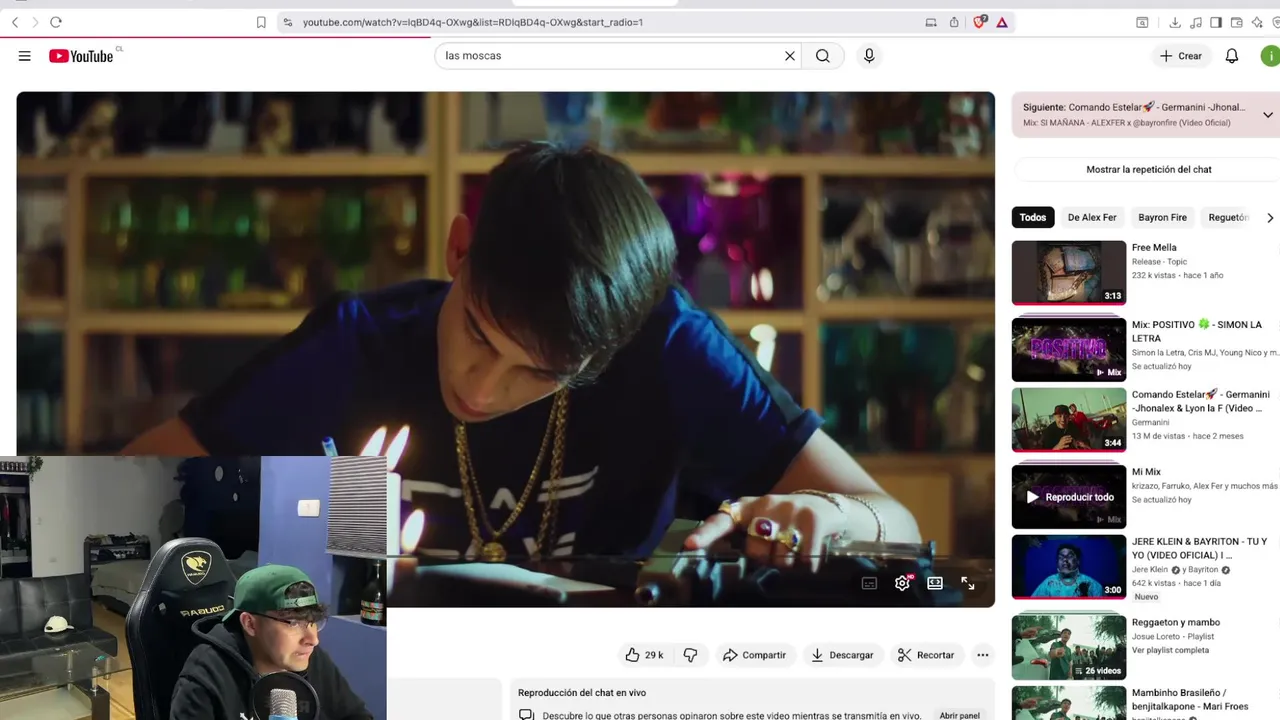This screenshot has height=720, width=1280.
Task: Click the Nuevo badge under Jere Klein video
Action: [1146, 597]
